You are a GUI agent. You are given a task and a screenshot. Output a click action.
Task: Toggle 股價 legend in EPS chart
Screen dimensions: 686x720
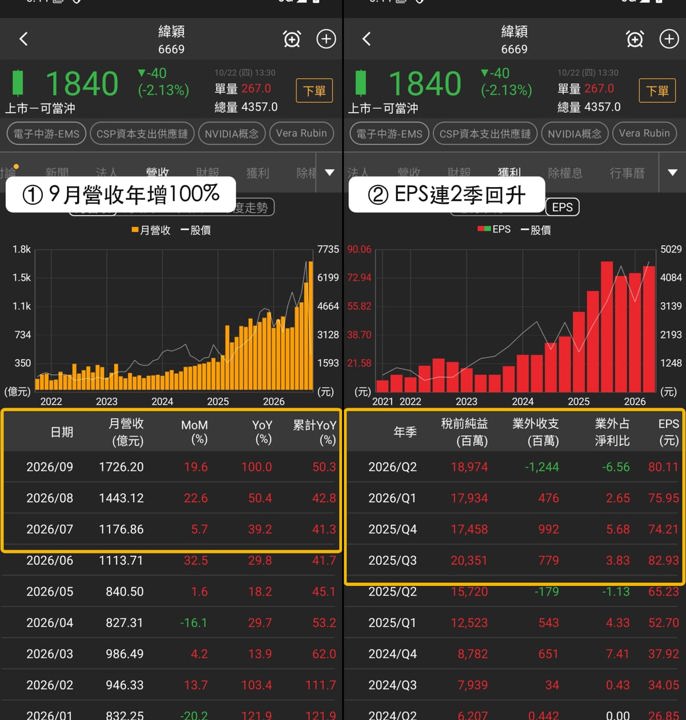[x=536, y=230]
